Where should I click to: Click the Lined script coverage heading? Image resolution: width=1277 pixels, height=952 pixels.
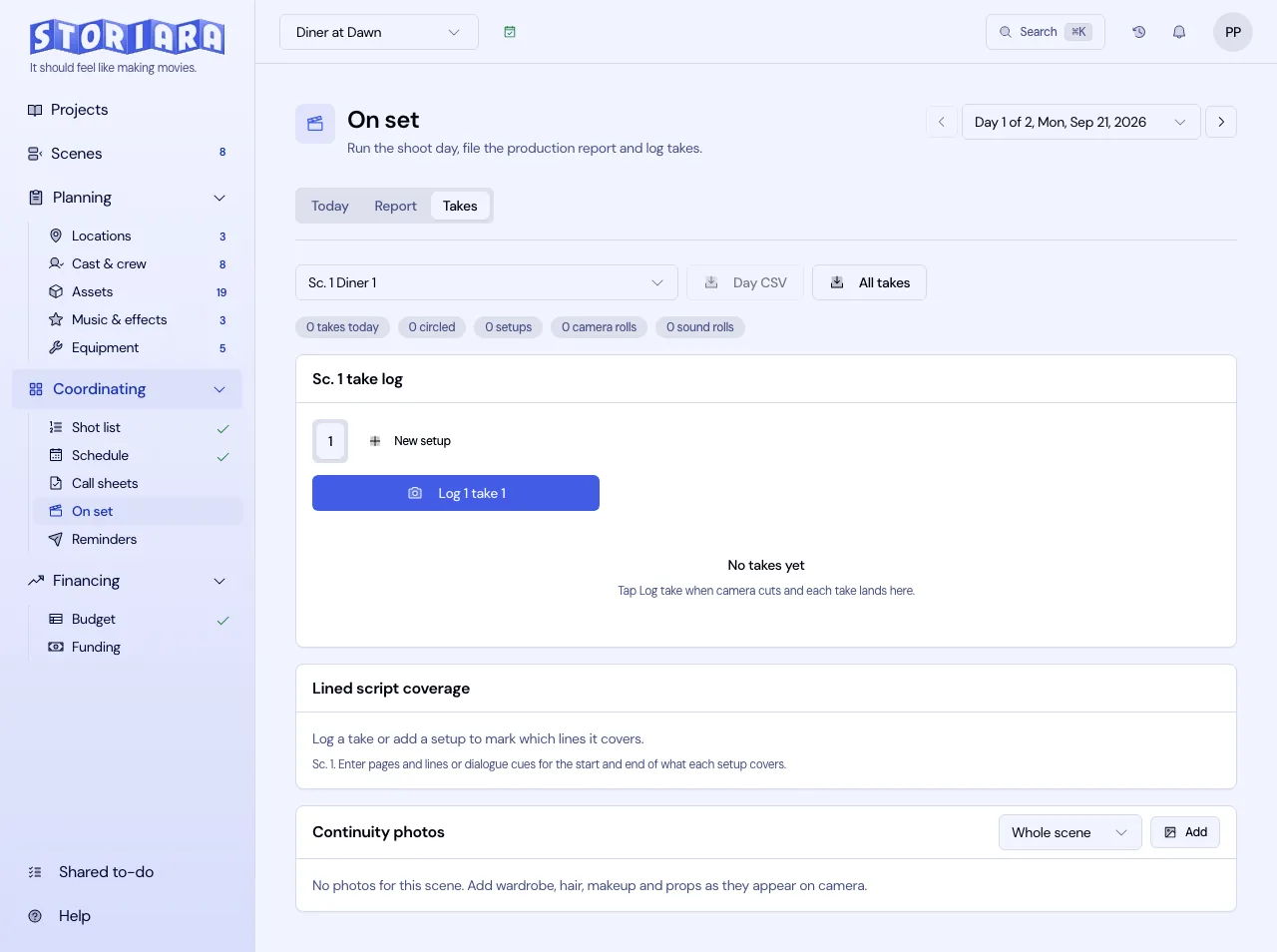391,689
